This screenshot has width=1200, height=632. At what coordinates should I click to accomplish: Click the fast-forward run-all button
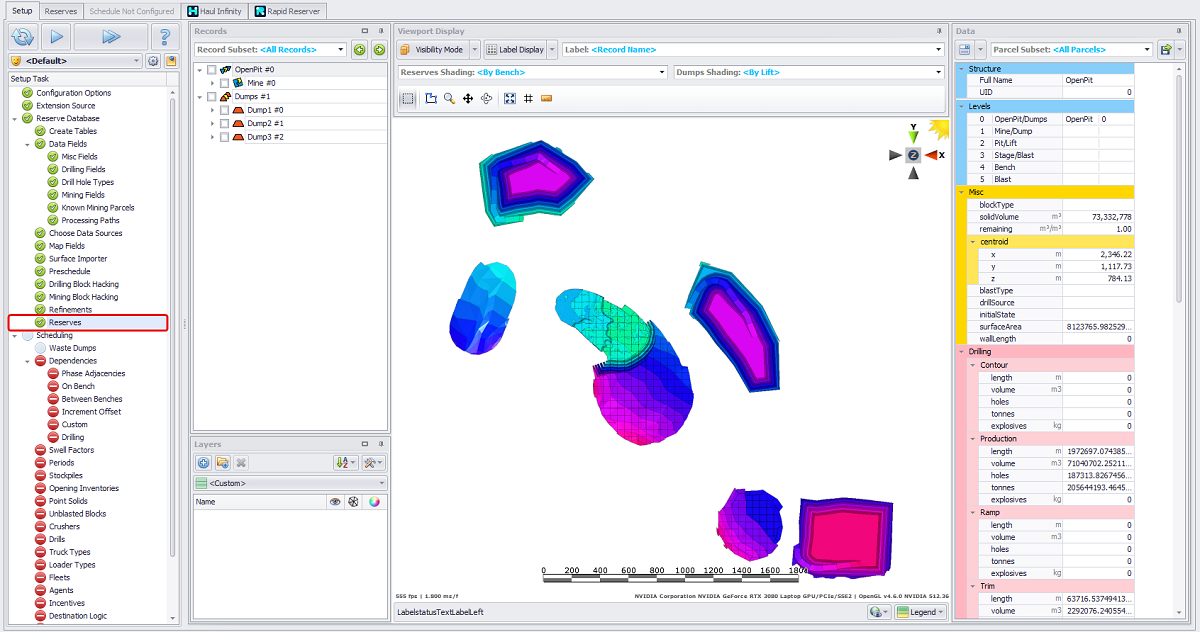coord(110,37)
